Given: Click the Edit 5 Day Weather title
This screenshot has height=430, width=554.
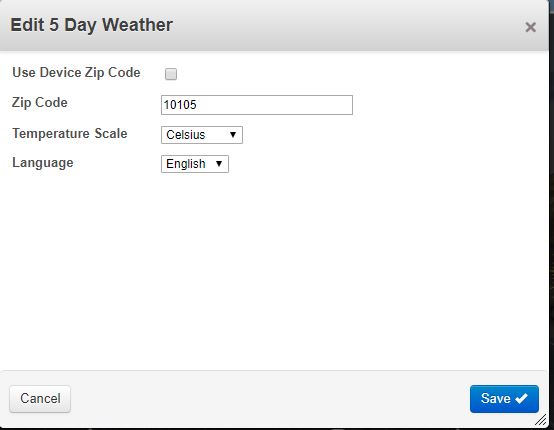Looking at the screenshot, I should (92, 25).
